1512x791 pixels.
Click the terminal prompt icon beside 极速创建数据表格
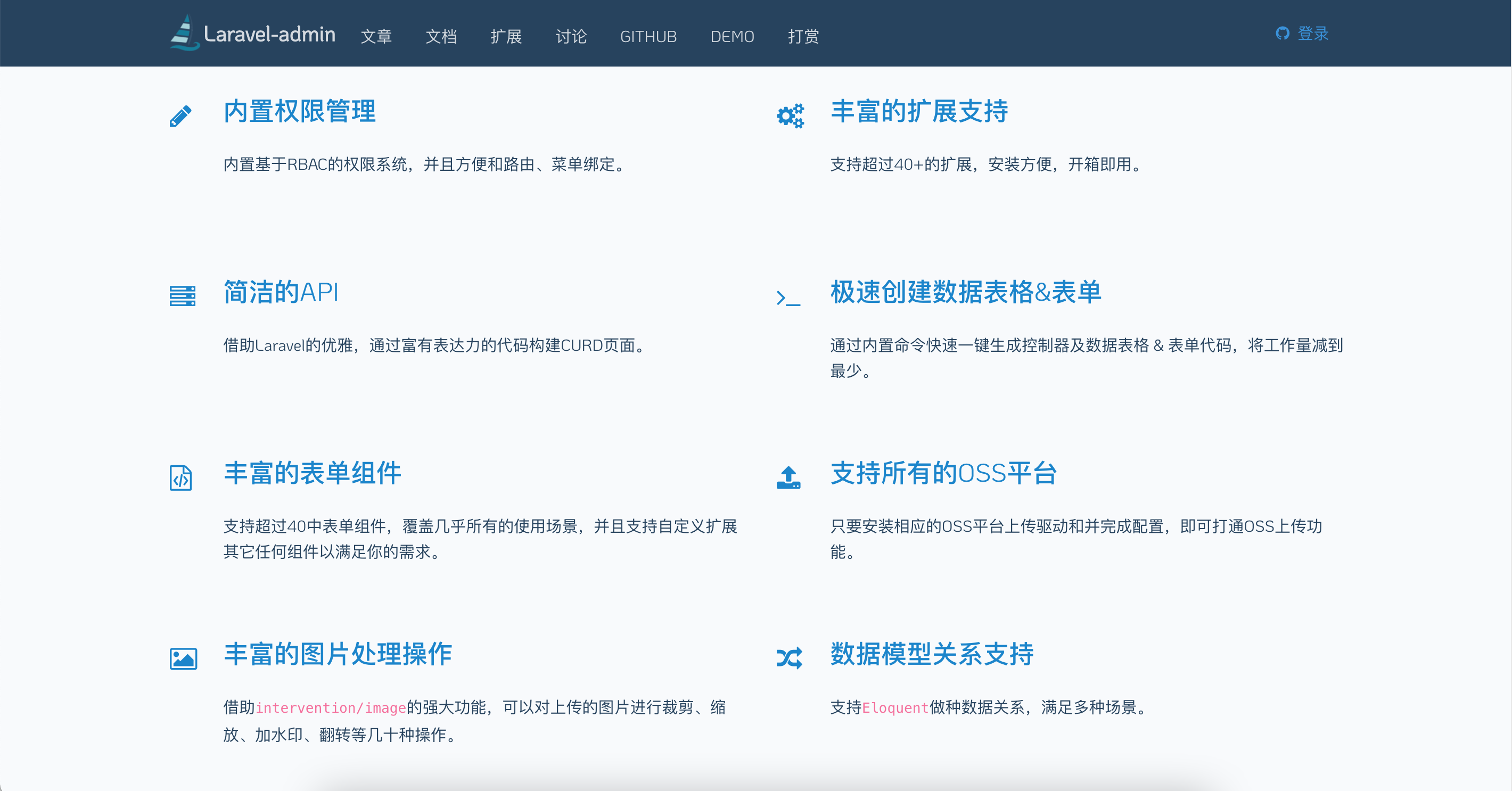(x=788, y=298)
